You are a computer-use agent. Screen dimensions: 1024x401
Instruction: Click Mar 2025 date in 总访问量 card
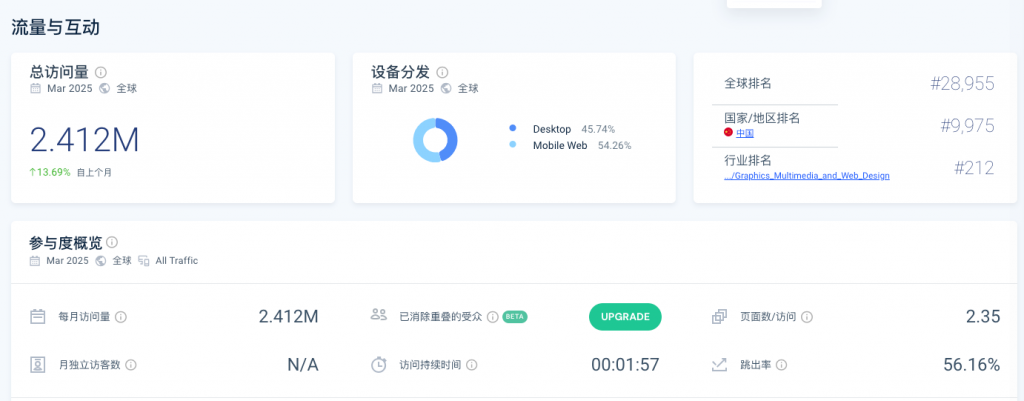[x=70, y=89]
